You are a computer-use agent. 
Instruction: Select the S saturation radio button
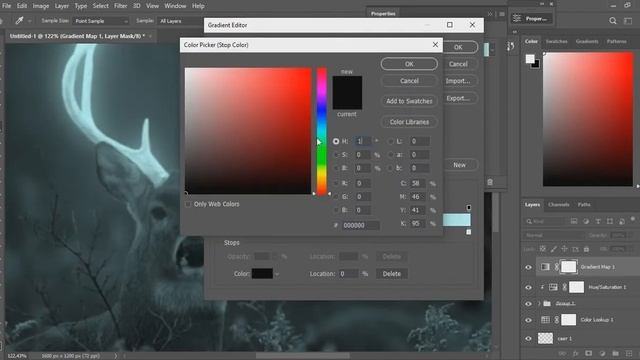click(x=336, y=155)
